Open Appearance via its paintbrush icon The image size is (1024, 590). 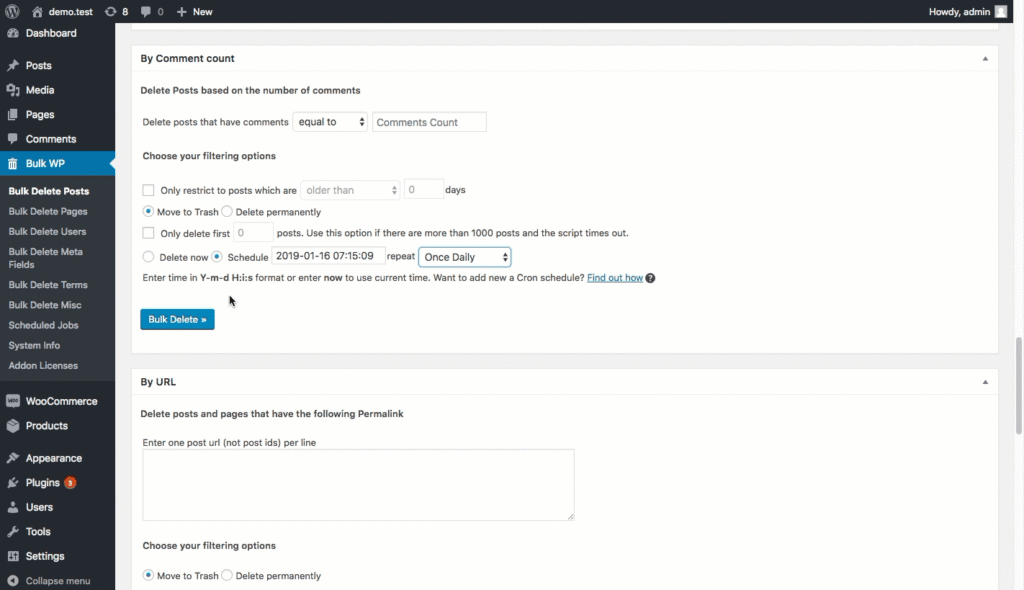14,457
